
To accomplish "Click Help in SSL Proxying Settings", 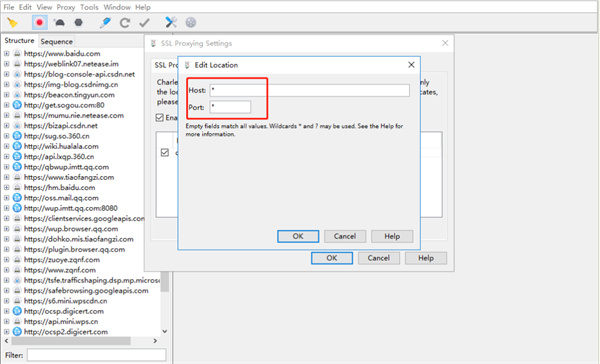I will (x=426, y=258).
